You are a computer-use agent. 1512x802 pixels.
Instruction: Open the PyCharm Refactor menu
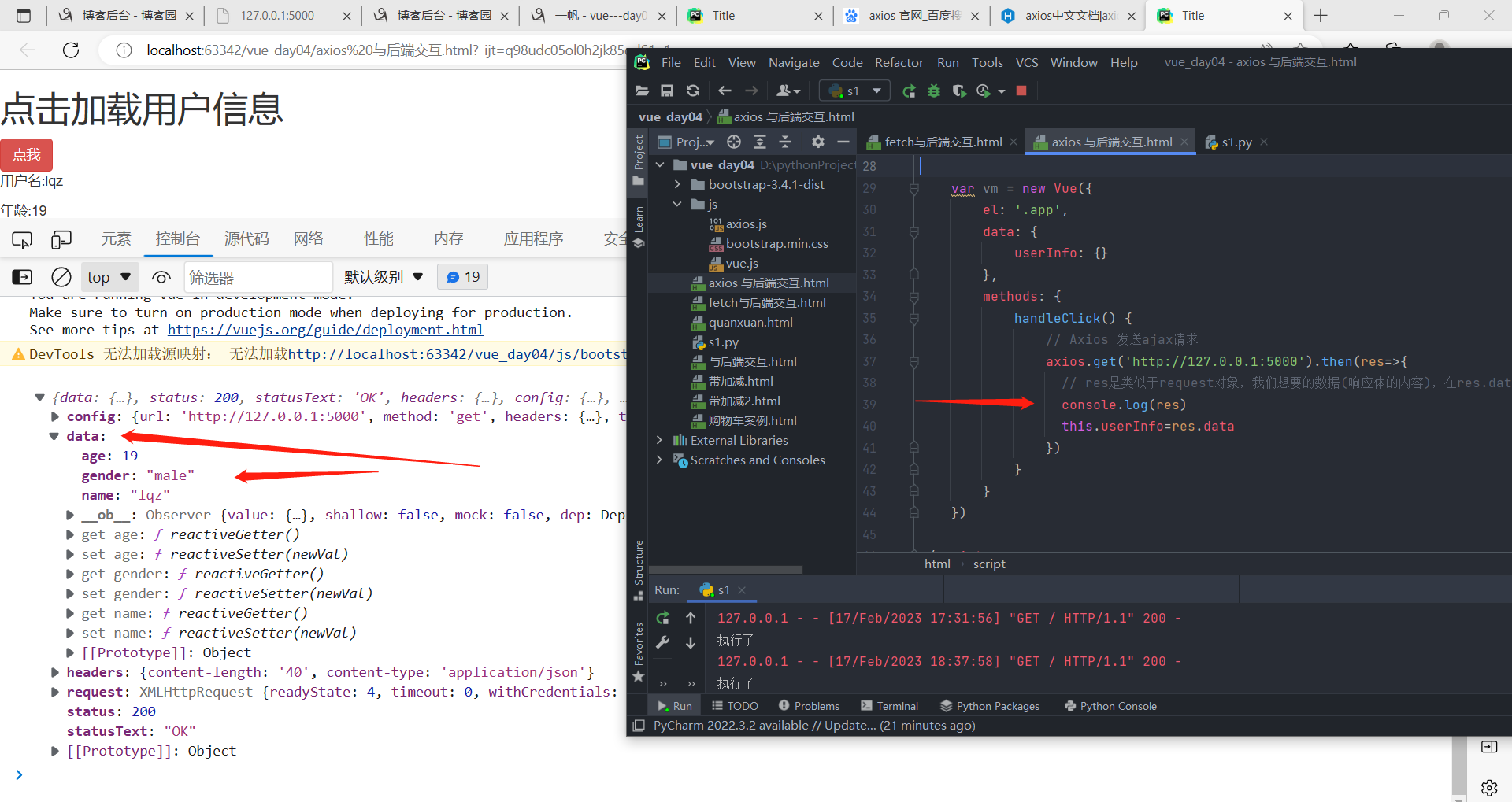[x=899, y=62]
